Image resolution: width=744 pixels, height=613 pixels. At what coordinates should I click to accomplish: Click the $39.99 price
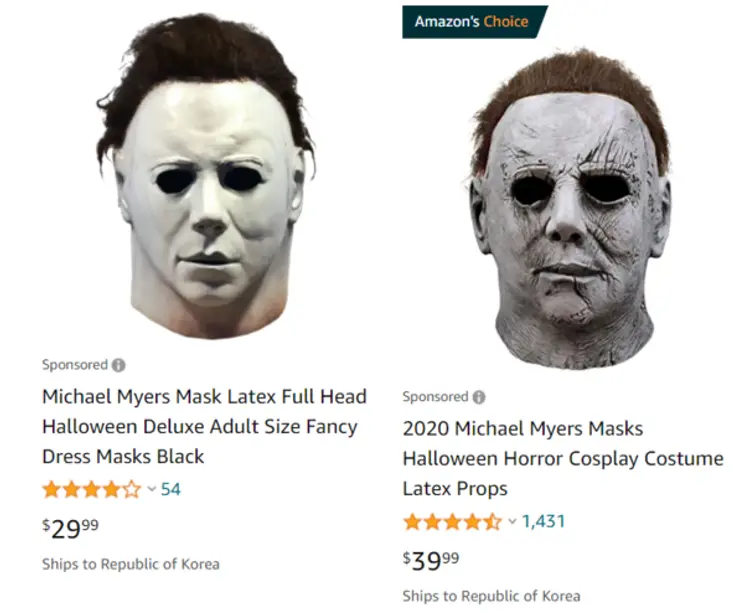pyautogui.click(x=431, y=560)
